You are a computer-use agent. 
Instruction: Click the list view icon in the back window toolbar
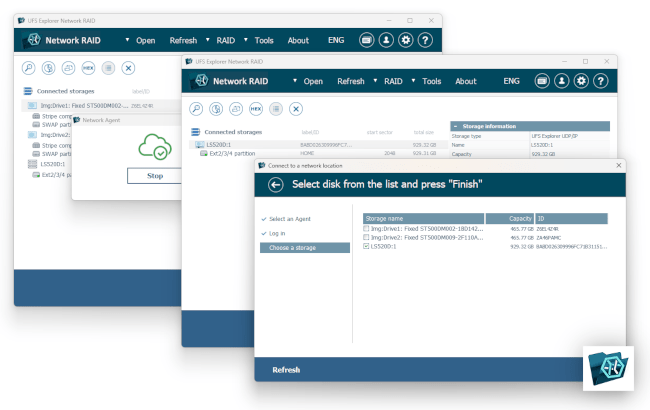[108, 68]
